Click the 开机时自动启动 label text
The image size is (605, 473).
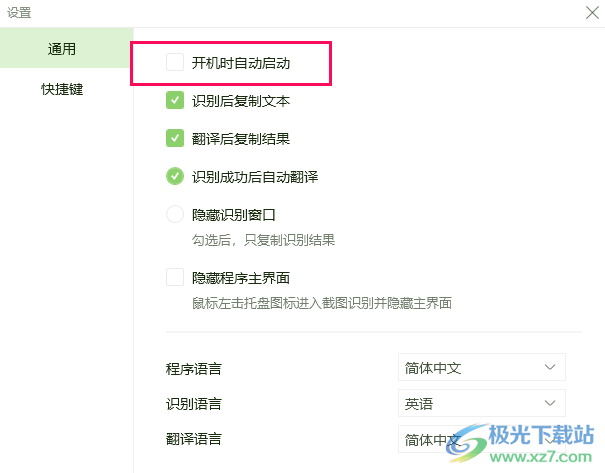click(241, 63)
